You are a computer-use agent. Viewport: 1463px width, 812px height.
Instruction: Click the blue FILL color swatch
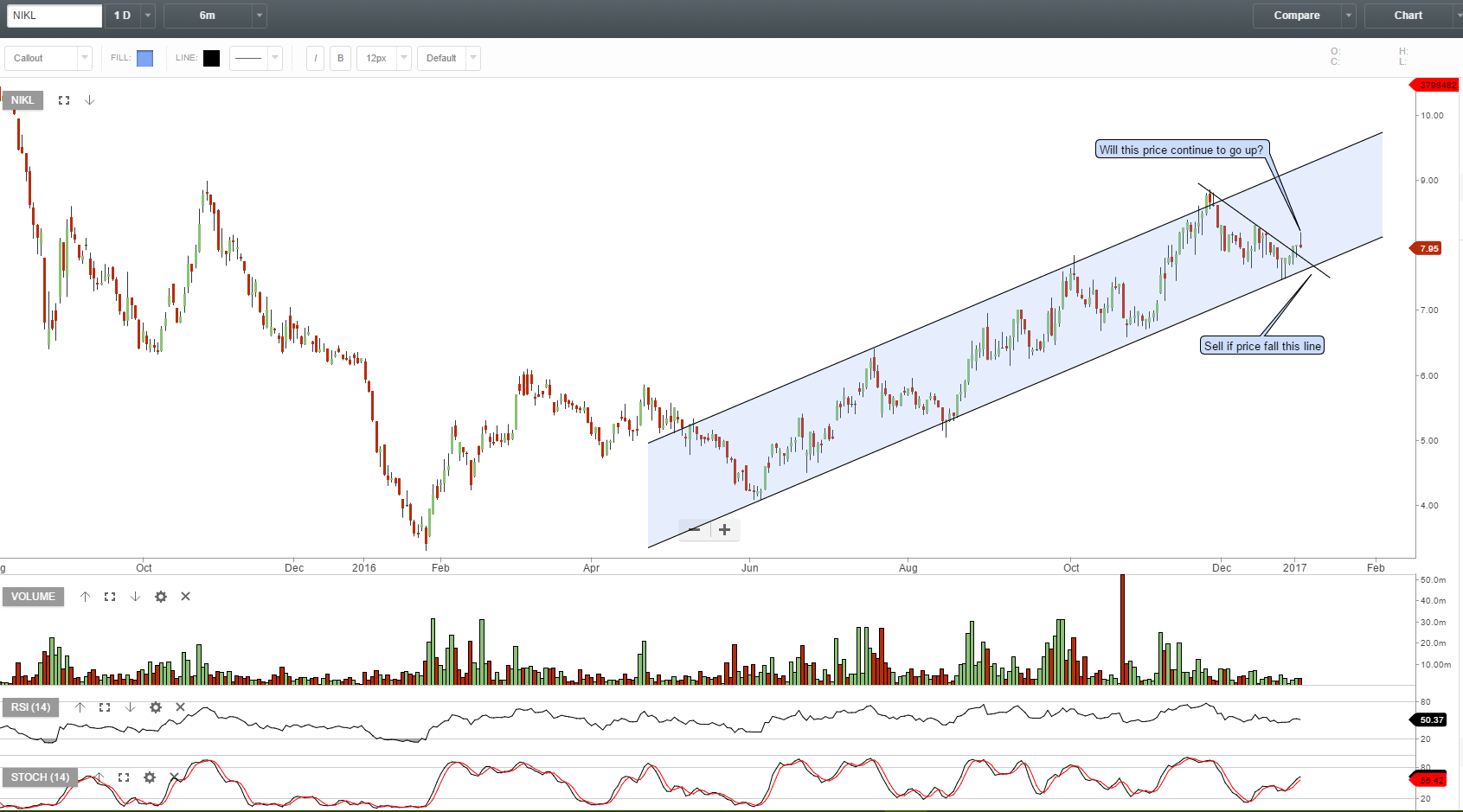click(x=144, y=58)
